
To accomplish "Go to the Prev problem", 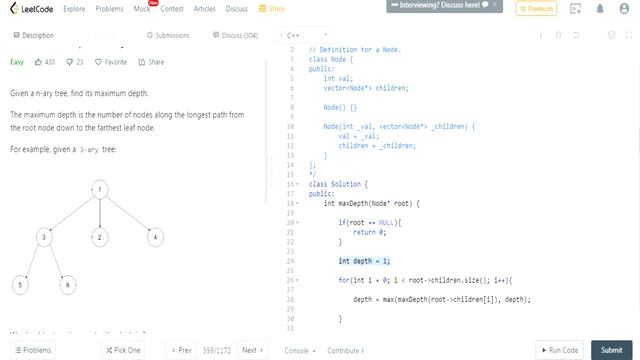I will pyautogui.click(x=181, y=350).
